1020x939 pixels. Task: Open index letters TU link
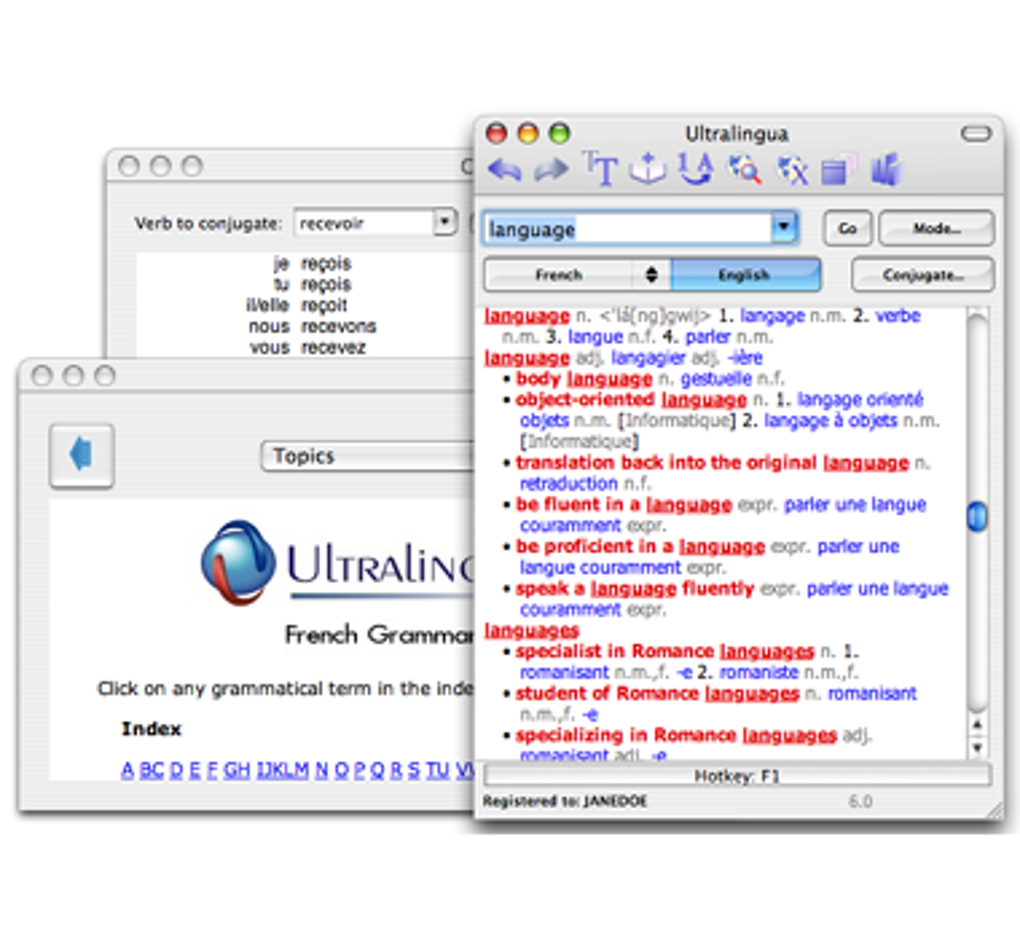438,770
